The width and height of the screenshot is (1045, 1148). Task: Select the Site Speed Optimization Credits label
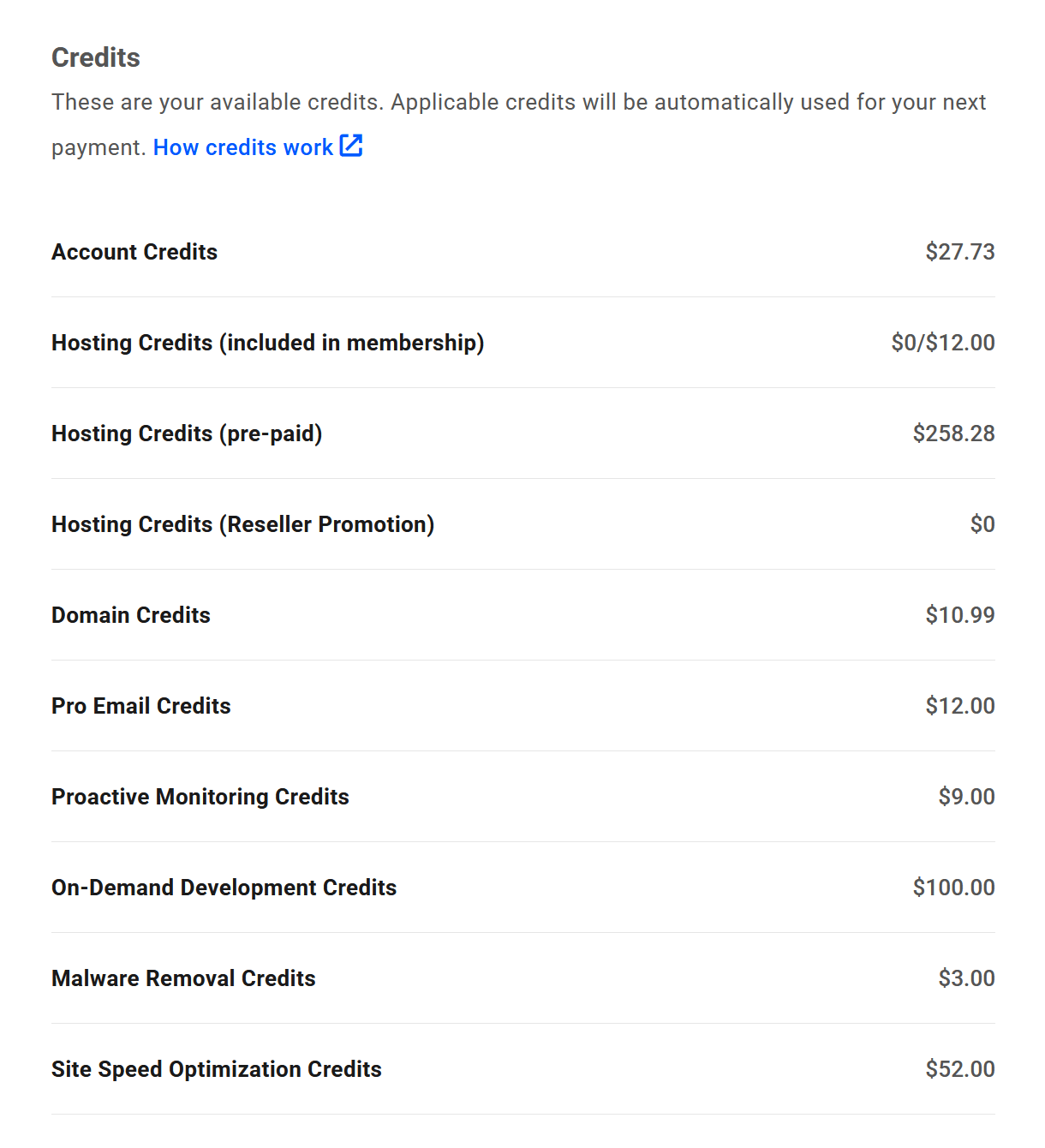coord(216,1068)
